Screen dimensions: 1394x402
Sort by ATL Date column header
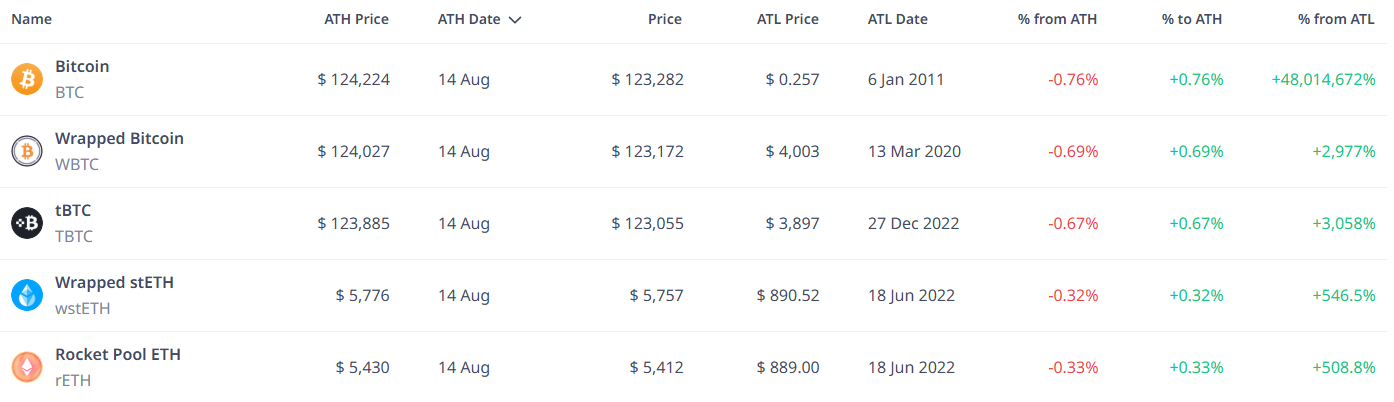898,19
